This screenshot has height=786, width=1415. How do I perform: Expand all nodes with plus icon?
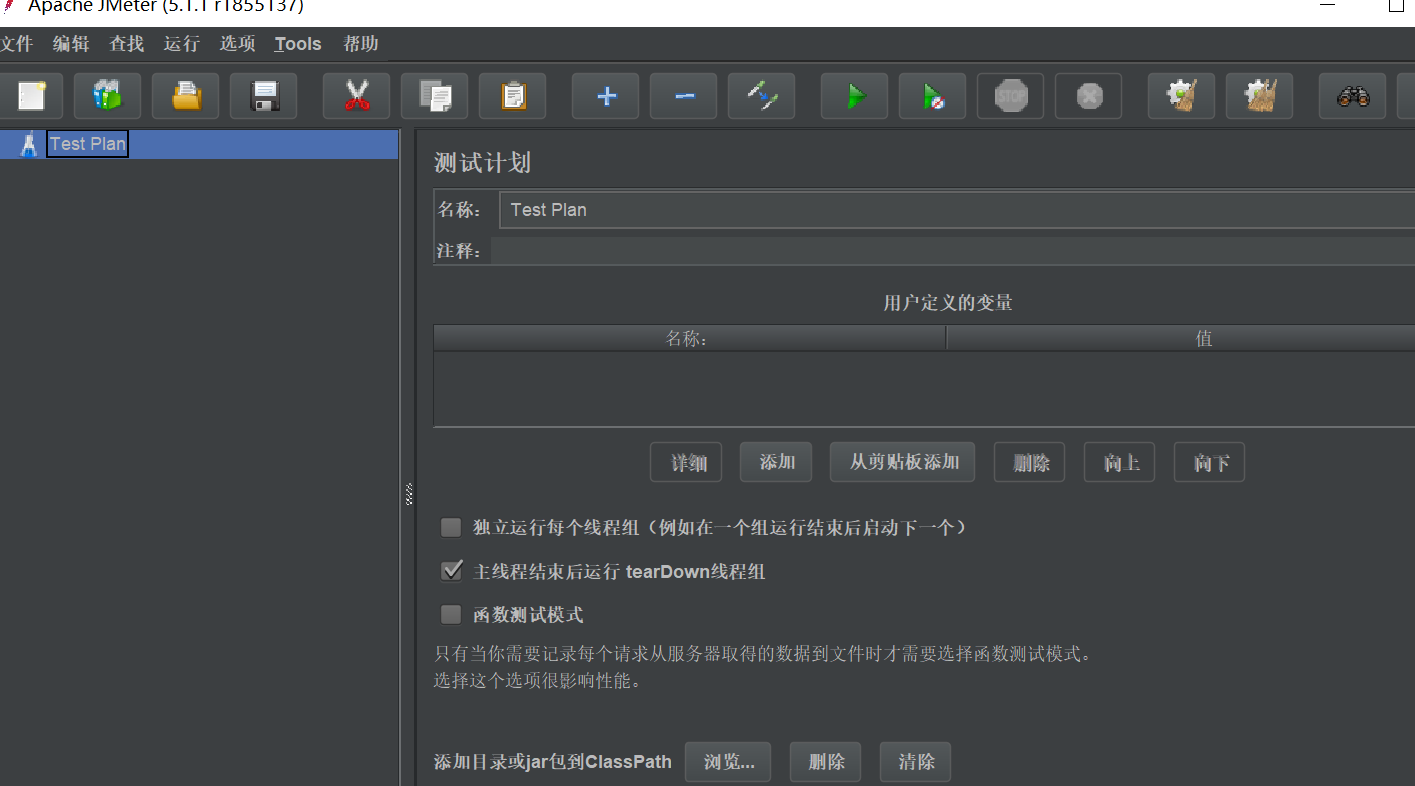605,96
